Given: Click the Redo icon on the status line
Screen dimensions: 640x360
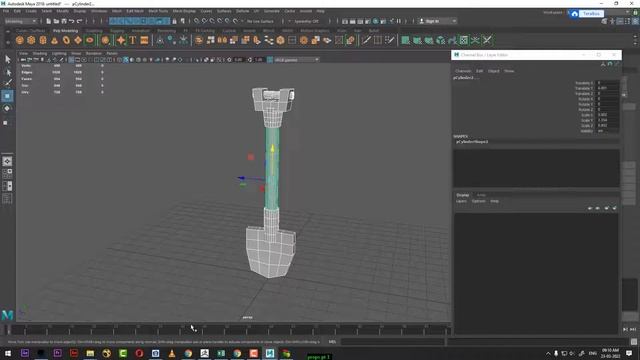Looking at the screenshot, I should (80, 21).
